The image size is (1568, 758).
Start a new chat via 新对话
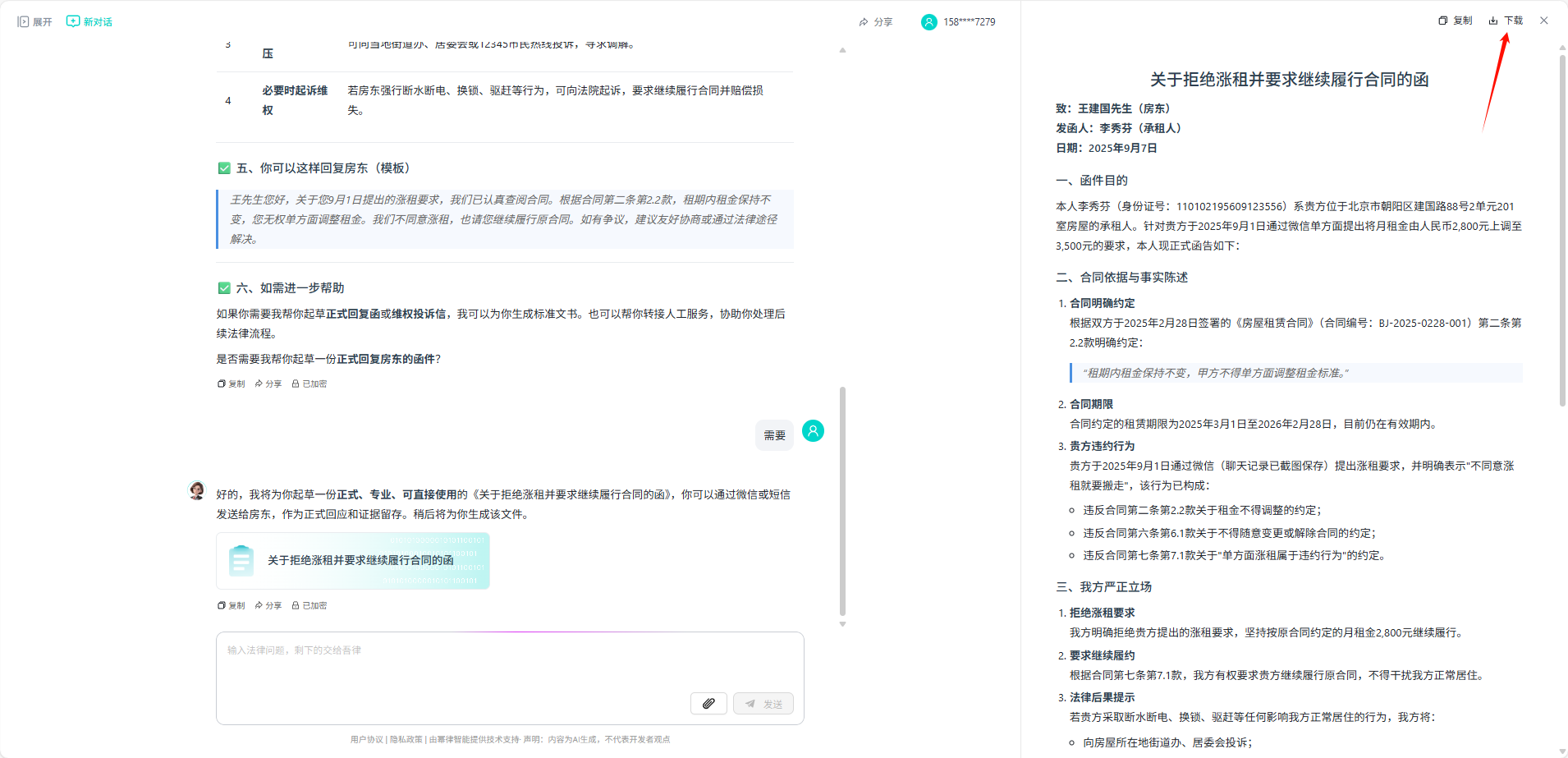89,22
